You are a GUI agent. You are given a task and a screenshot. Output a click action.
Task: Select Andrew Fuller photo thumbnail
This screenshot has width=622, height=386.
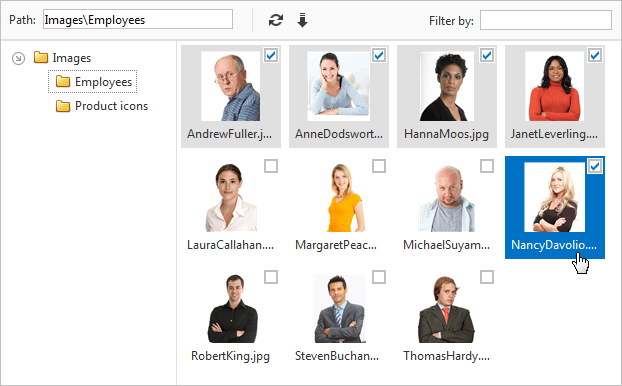[230, 86]
